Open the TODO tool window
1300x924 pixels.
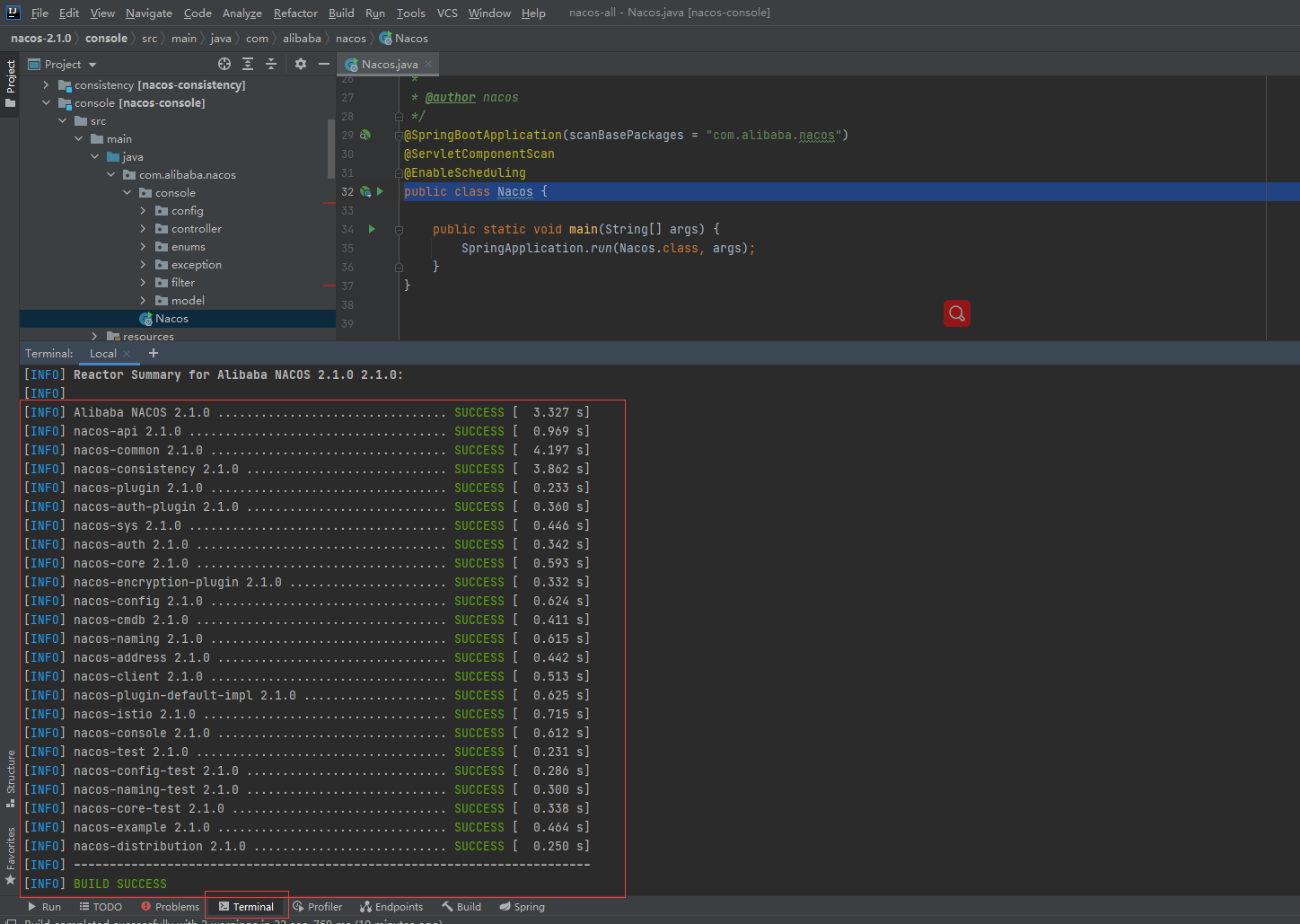(x=101, y=907)
